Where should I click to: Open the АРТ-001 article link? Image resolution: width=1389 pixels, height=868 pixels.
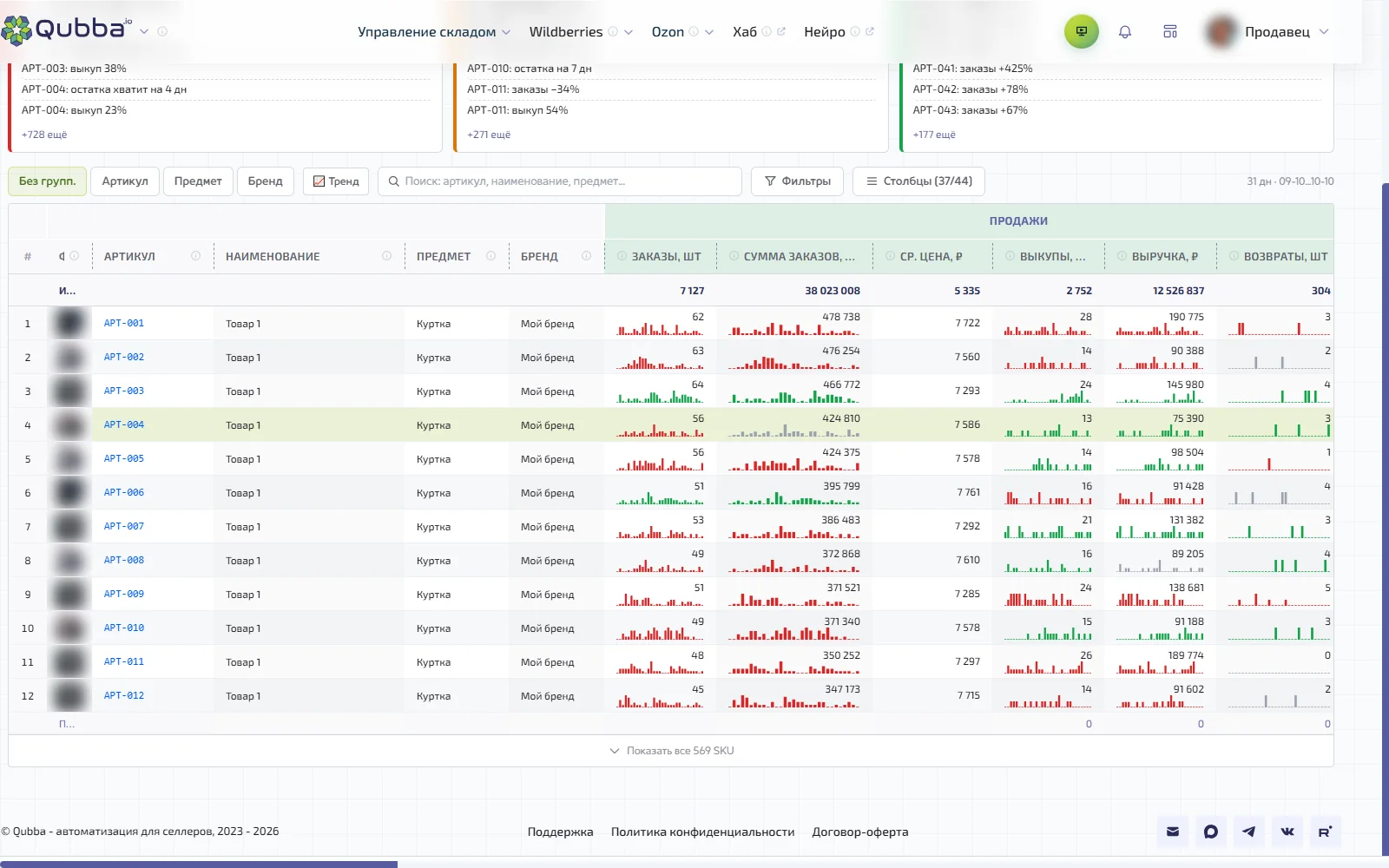124,323
